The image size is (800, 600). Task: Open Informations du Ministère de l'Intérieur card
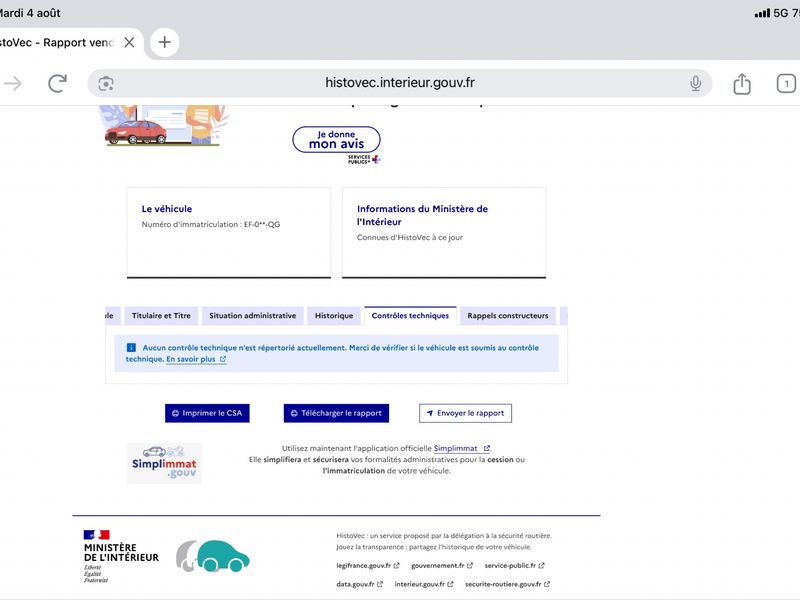[x=444, y=233]
